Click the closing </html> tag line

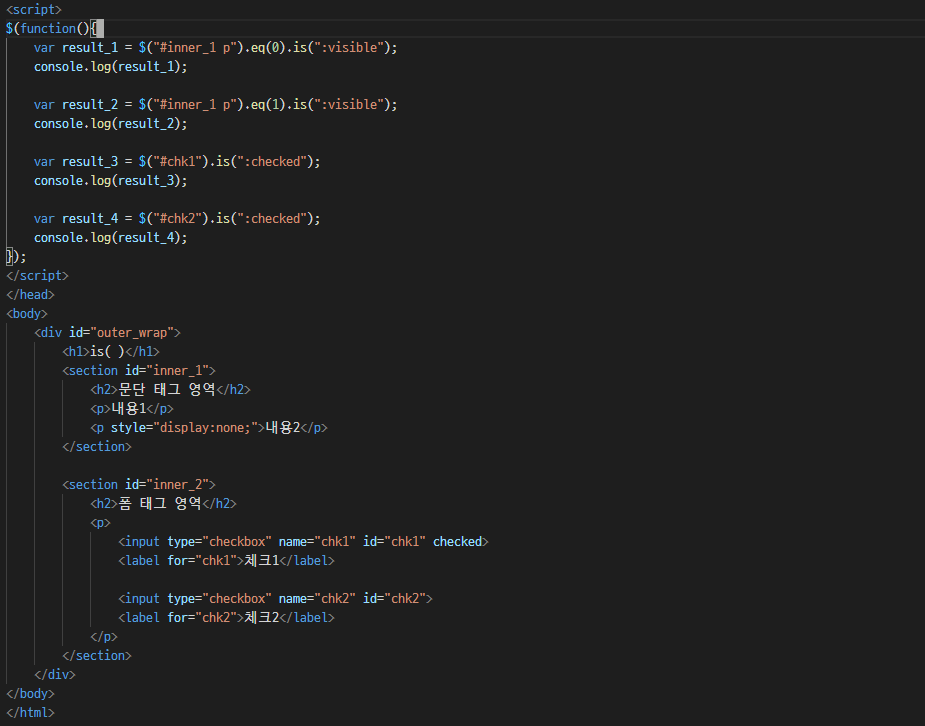click(30, 712)
